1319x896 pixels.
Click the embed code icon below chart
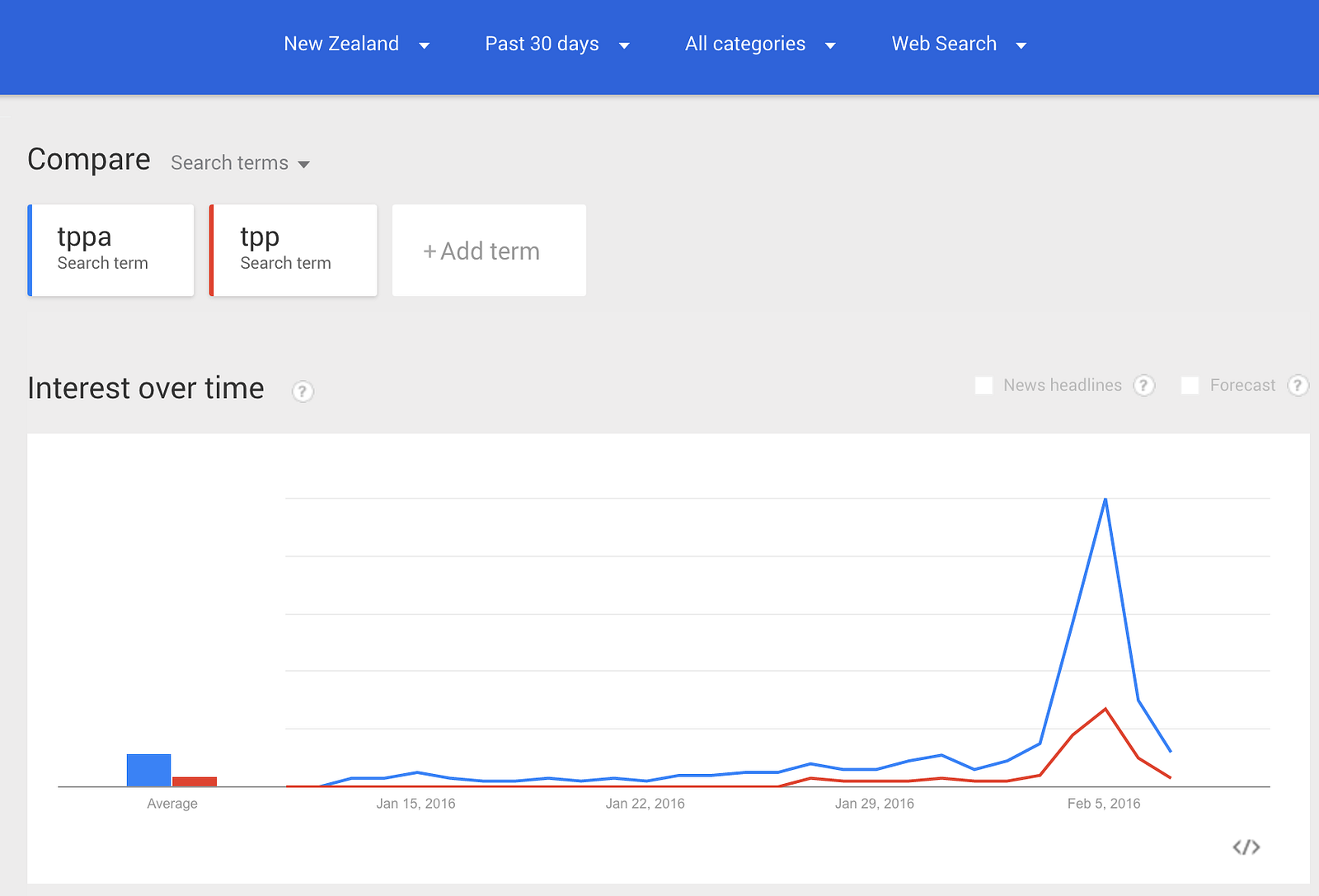1246,847
